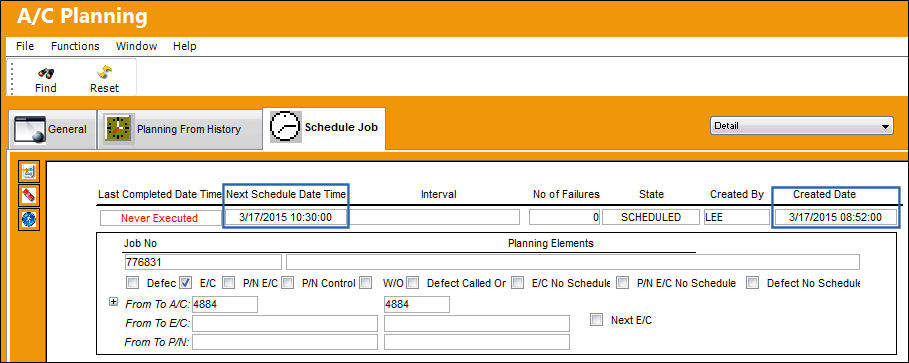The image size is (909, 363).
Task: Click the Reset toolbar icon
Action: tap(104, 72)
